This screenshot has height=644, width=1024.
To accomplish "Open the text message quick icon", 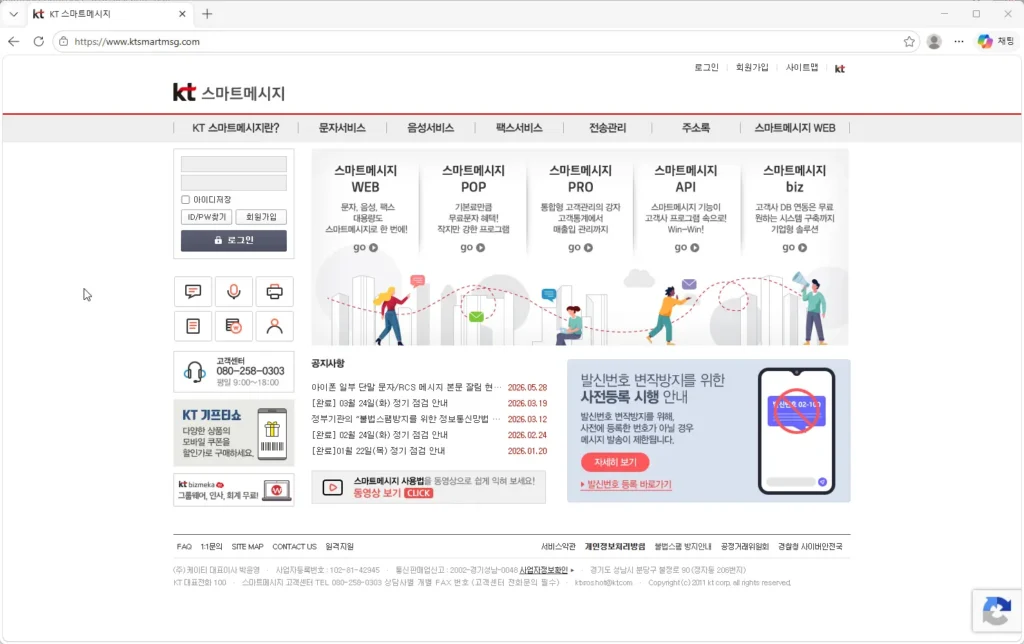I will pyautogui.click(x=193, y=291).
